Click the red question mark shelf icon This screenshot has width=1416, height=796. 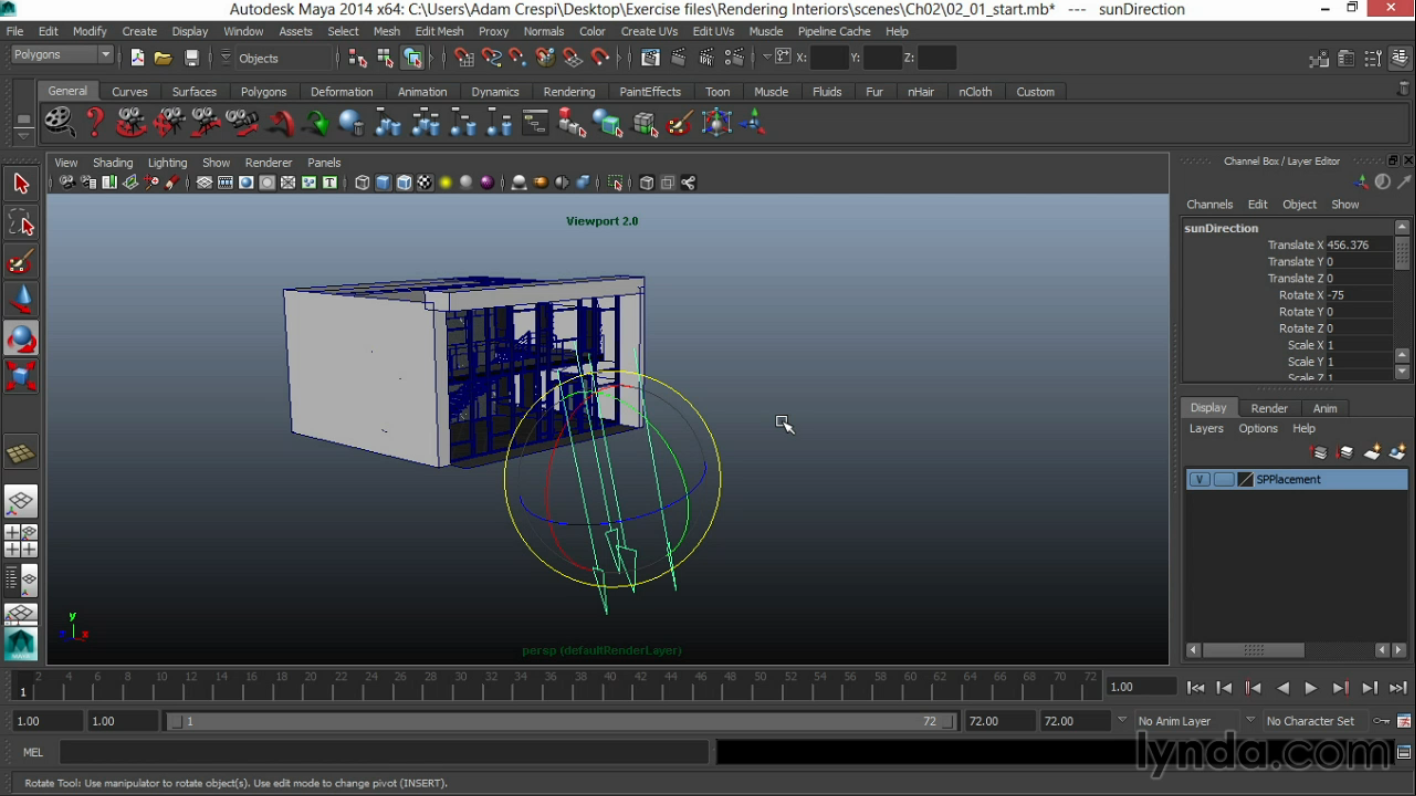pyautogui.click(x=95, y=123)
